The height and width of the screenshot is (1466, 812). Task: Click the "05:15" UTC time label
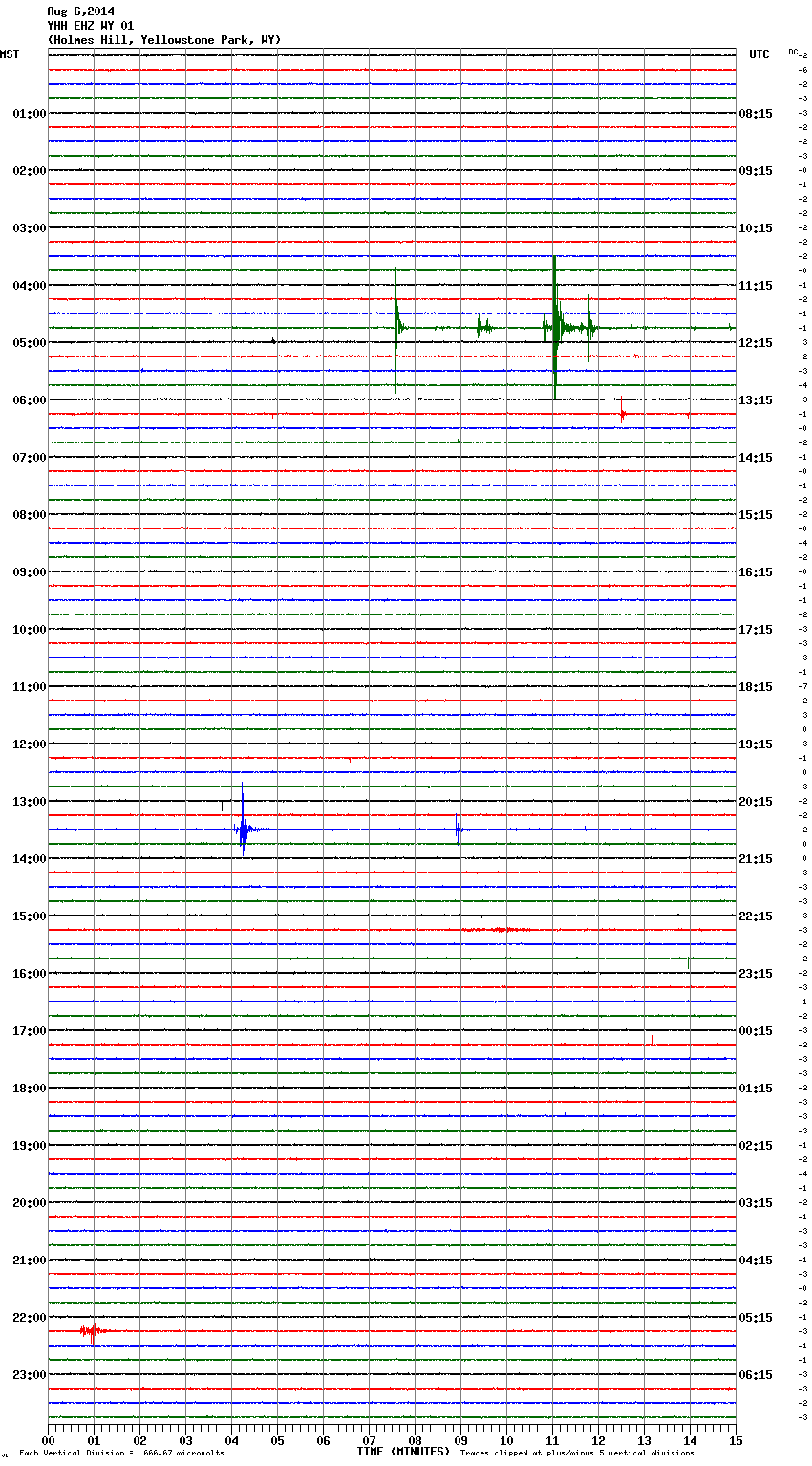756,1318
